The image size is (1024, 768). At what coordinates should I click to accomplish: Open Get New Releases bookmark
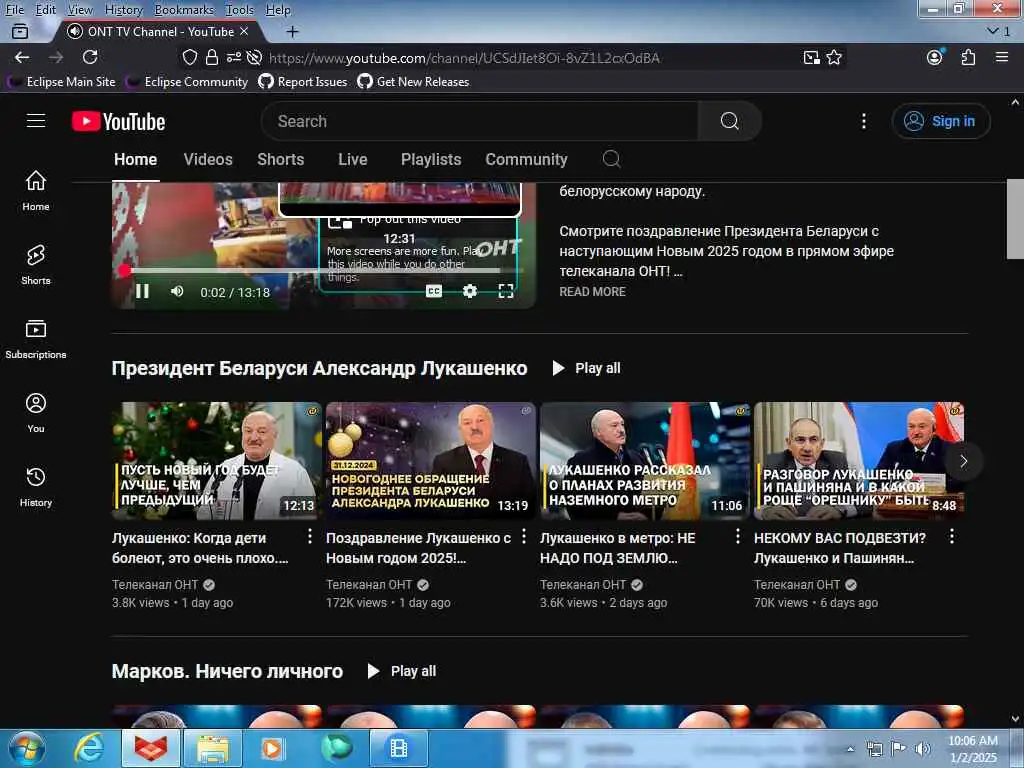point(413,82)
